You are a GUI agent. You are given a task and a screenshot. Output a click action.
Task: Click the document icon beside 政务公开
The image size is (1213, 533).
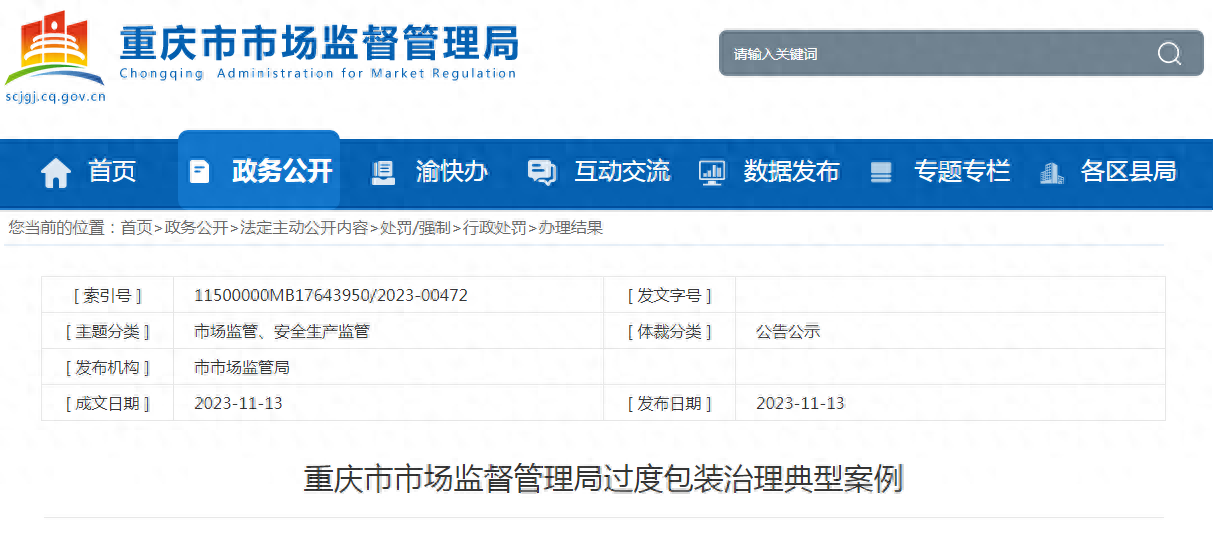(200, 172)
